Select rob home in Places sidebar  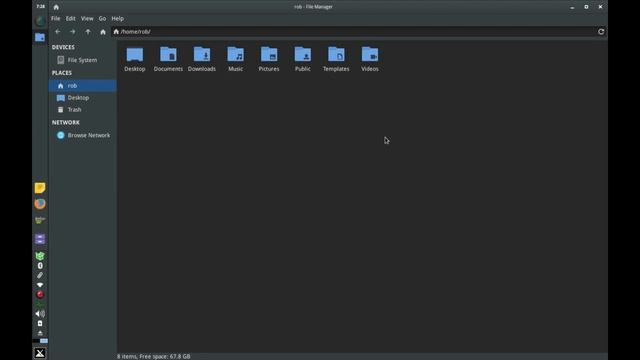click(82, 86)
